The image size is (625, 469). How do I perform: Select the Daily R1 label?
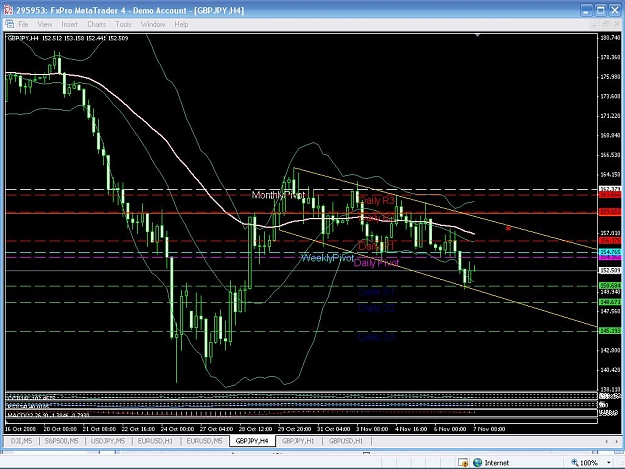(376, 246)
